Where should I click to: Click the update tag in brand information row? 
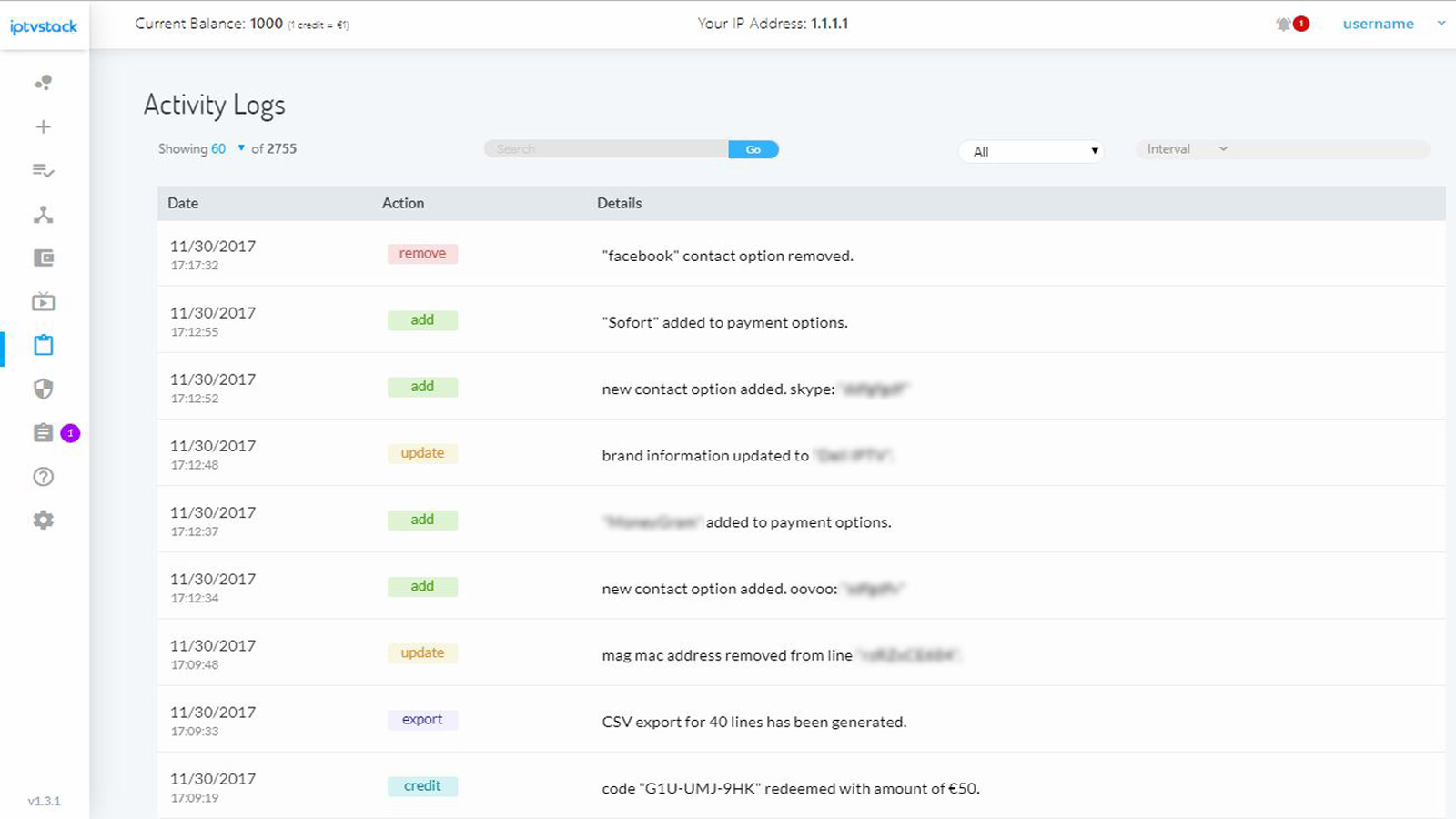(422, 453)
